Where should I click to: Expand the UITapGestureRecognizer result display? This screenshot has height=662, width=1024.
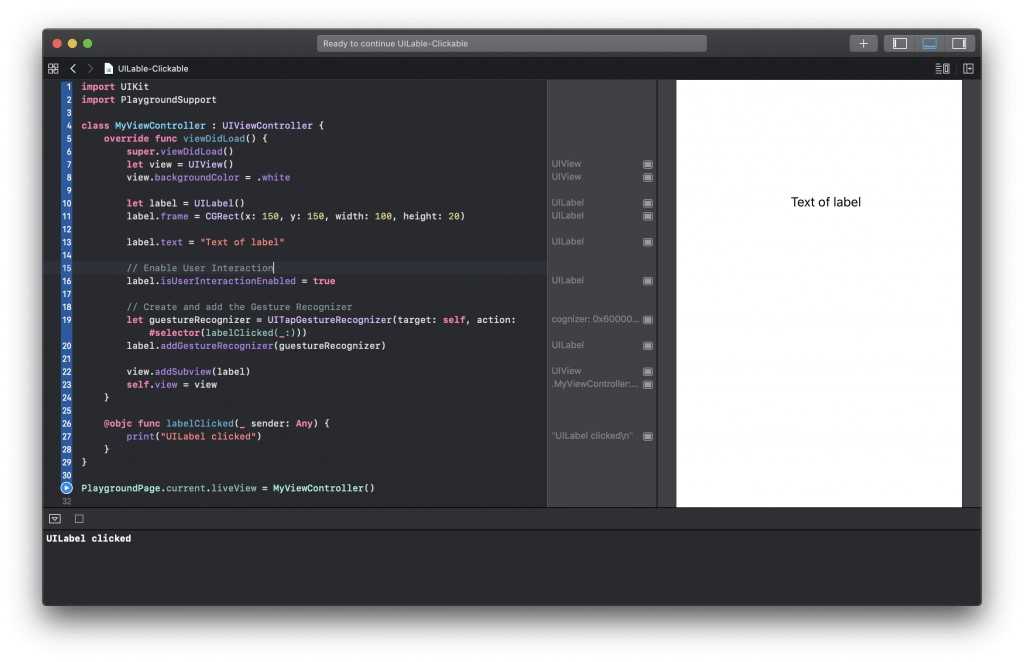coord(647,318)
